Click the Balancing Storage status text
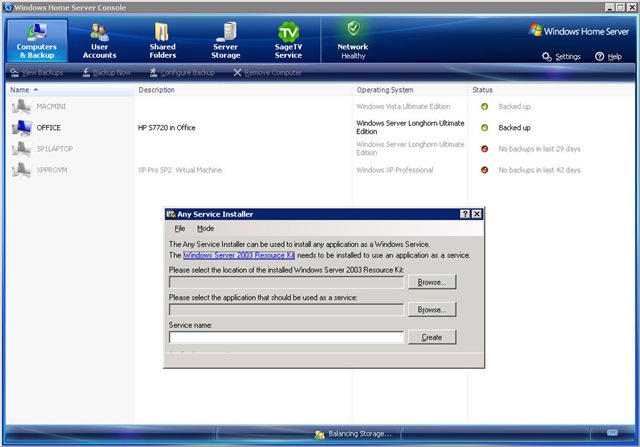640x447 pixels. point(360,434)
